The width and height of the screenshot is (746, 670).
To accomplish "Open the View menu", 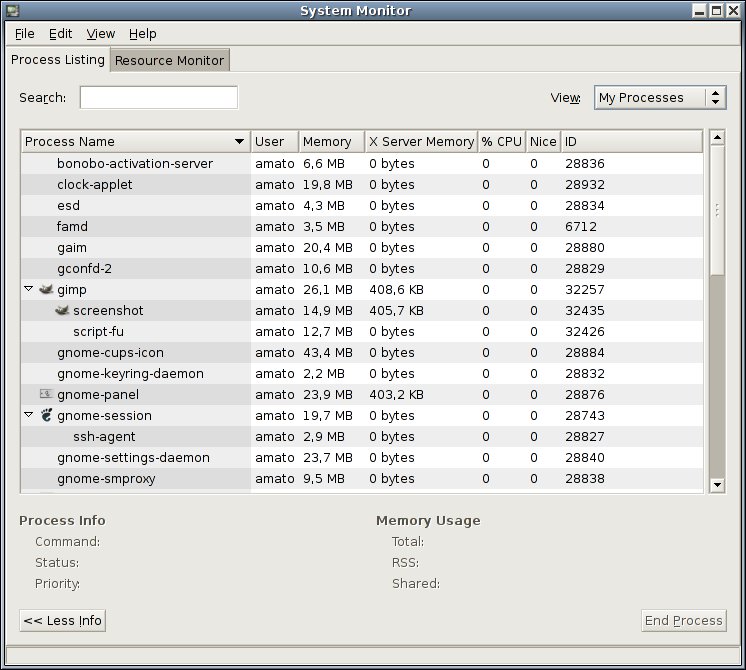I will click(100, 34).
